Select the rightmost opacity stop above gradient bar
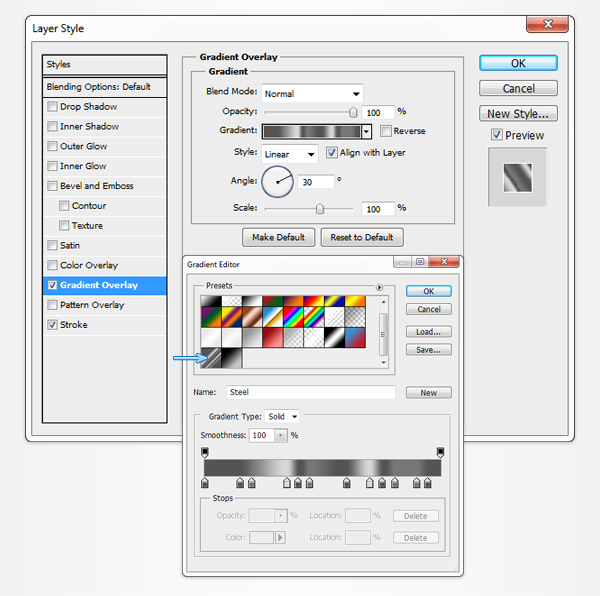 (440, 453)
